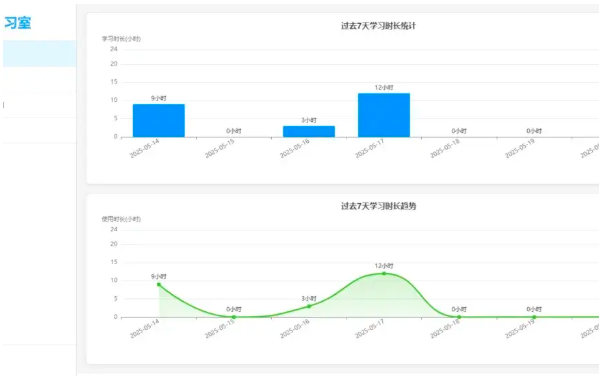
Task: Click the blue 9小时 bar for 2025-05-14
Action: [159, 120]
